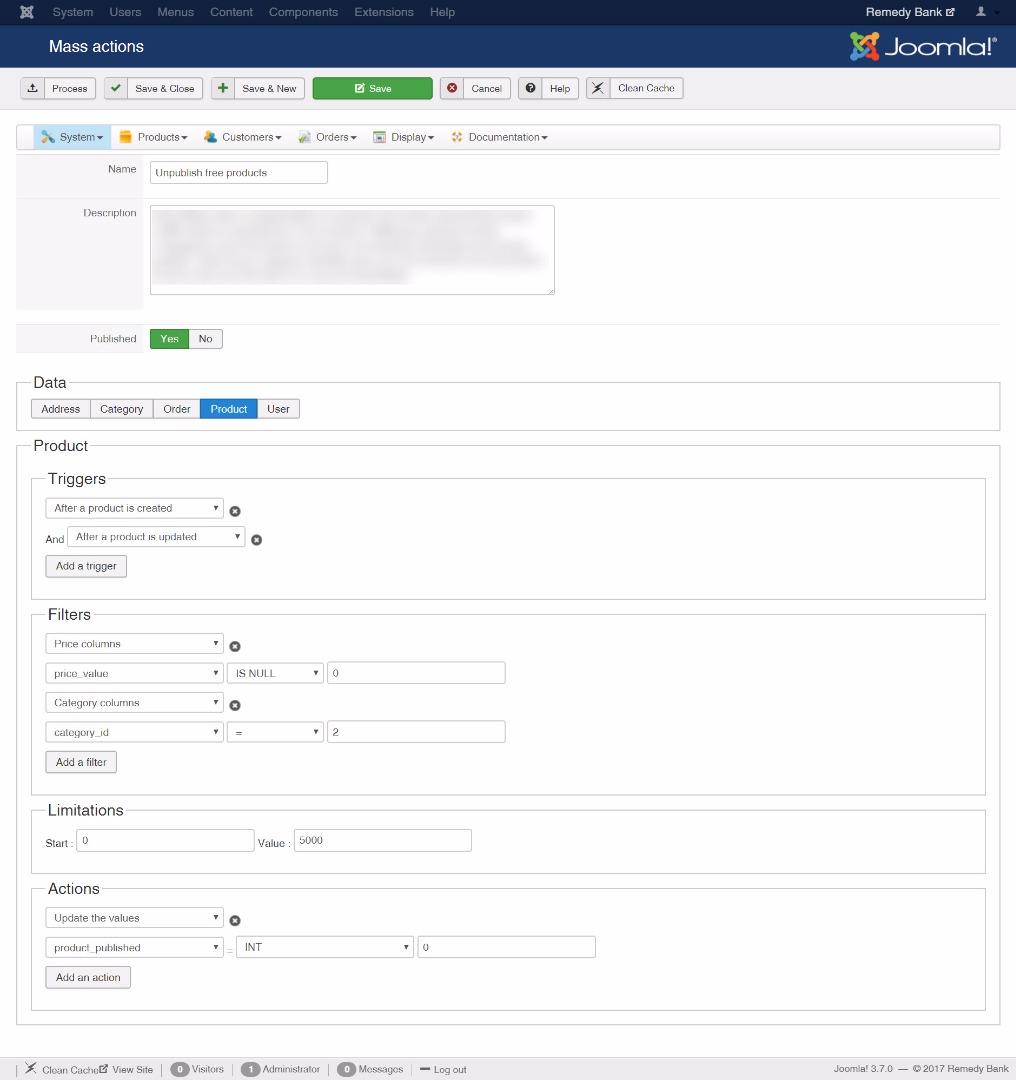This screenshot has height=1080, width=1016.
Task: Open the Content menu
Action: 231,12
